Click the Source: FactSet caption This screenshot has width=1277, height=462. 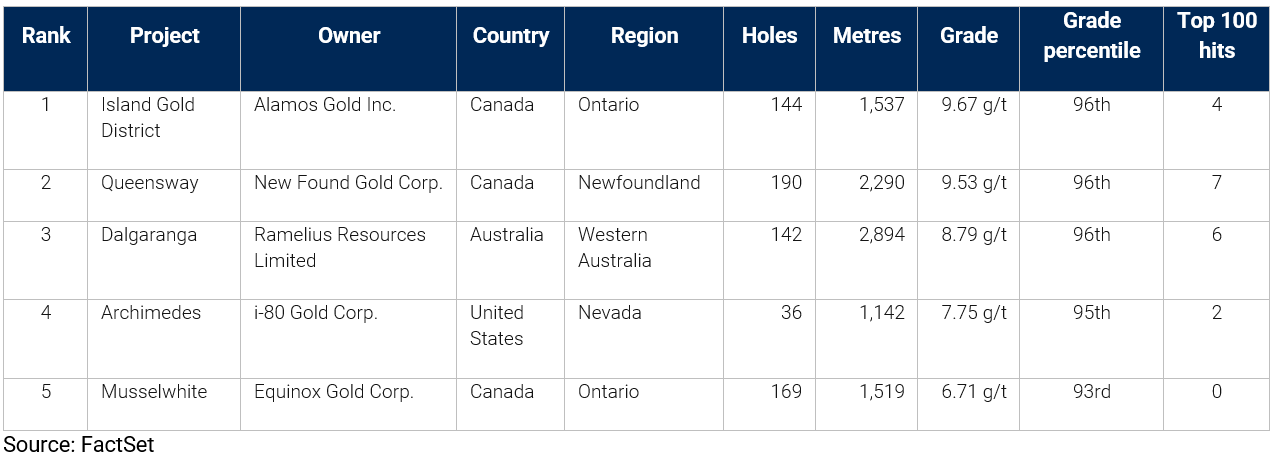(x=79, y=445)
